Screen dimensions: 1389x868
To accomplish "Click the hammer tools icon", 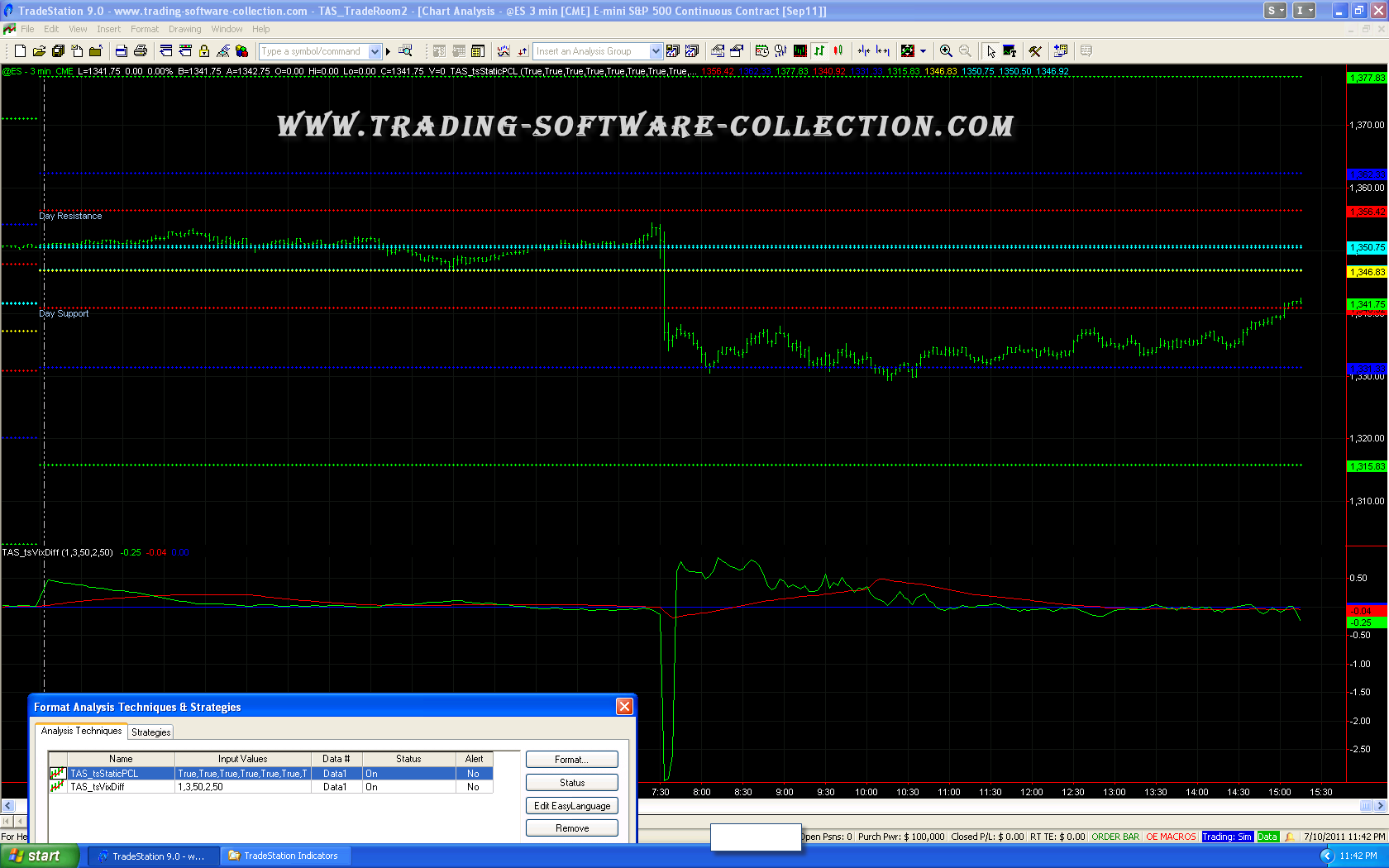I will 1035,51.
